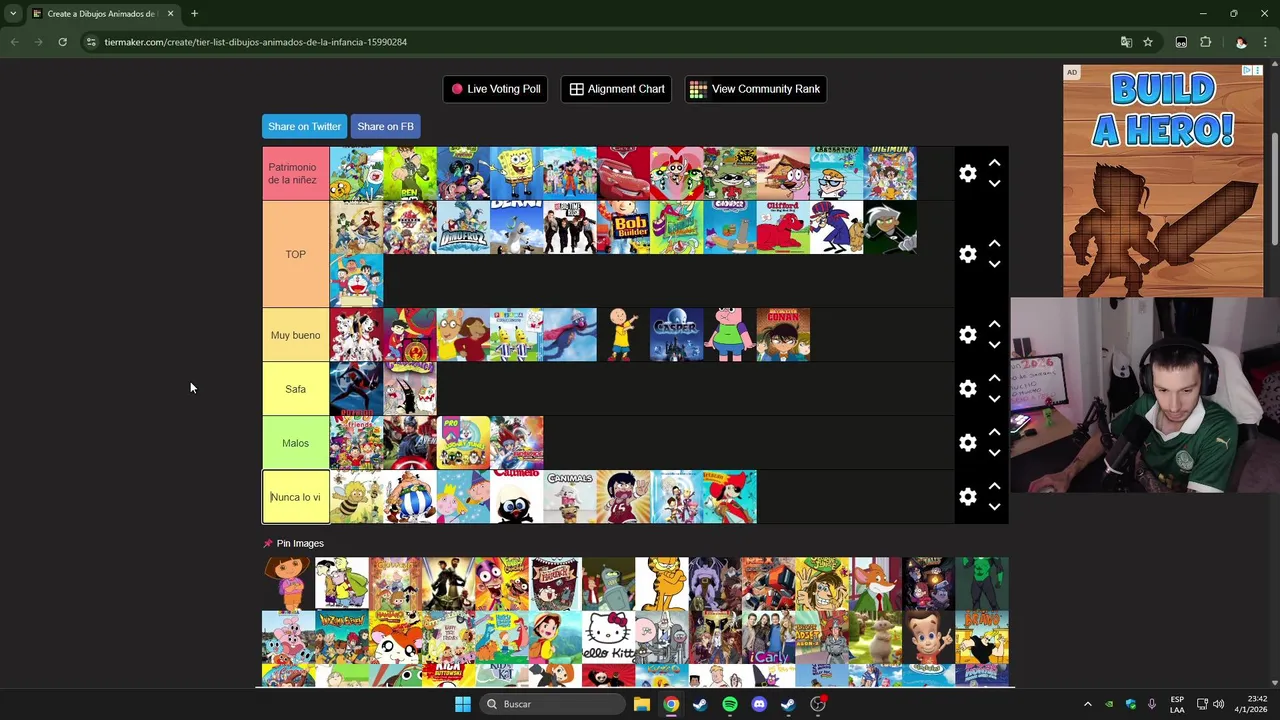The image size is (1280, 720).
Task: Edit the Patrimonio de la niñez label
Action: pos(295,174)
